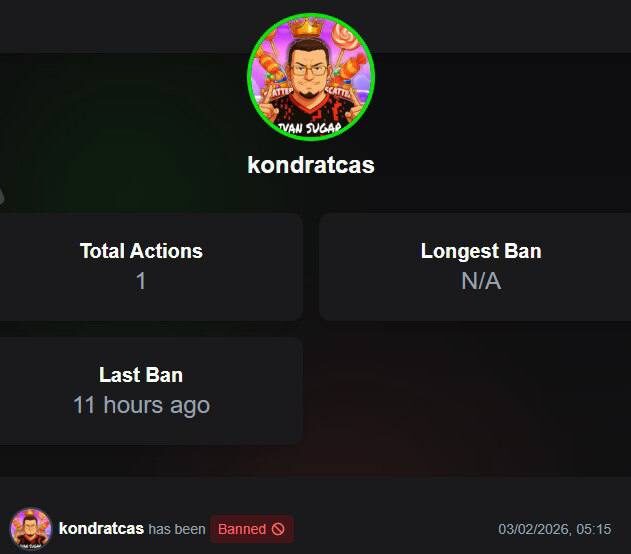Click the 'has been' text in log entry
This screenshot has height=554, width=631.
[177, 529]
